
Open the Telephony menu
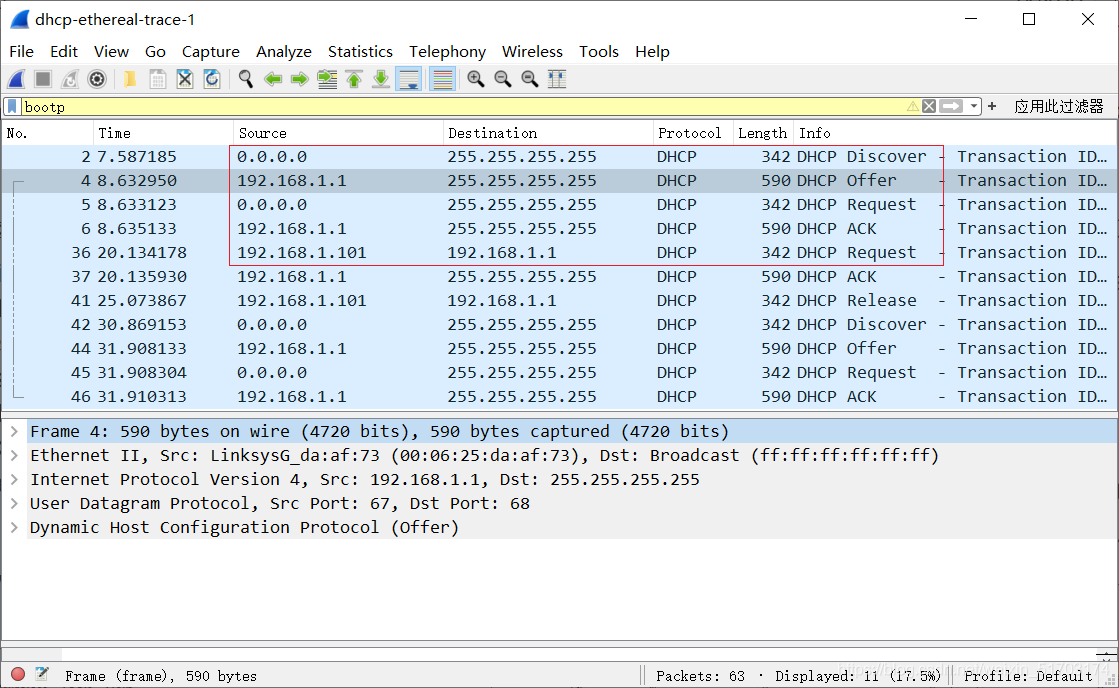tap(447, 51)
